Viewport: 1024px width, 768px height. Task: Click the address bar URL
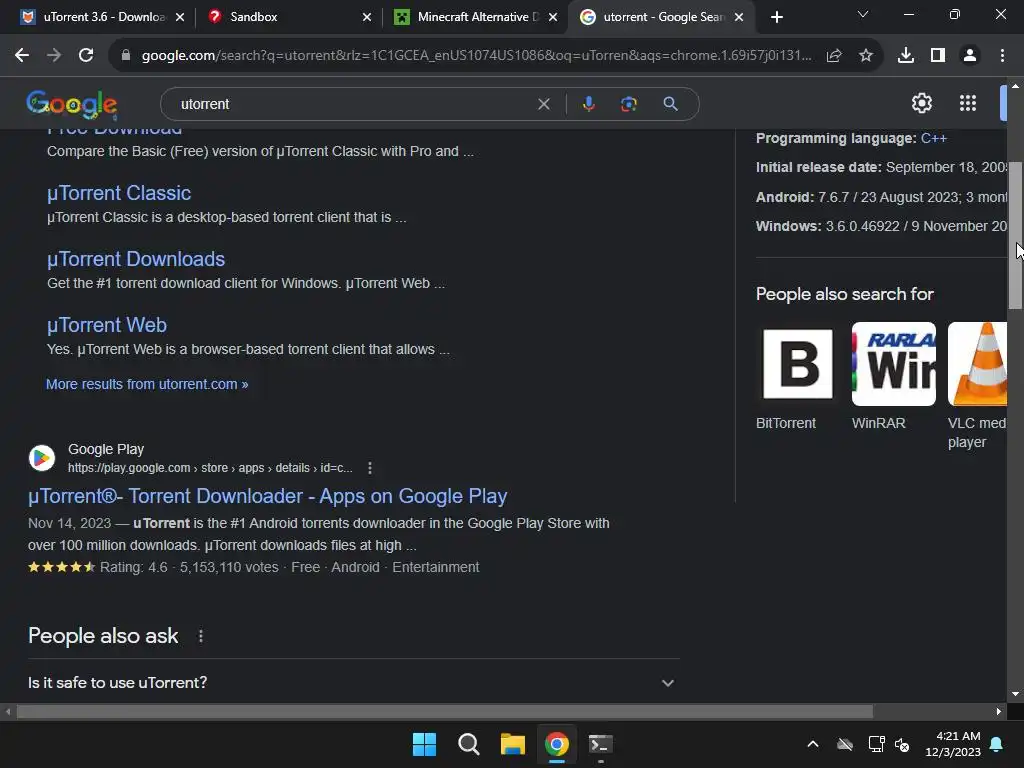[477, 56]
